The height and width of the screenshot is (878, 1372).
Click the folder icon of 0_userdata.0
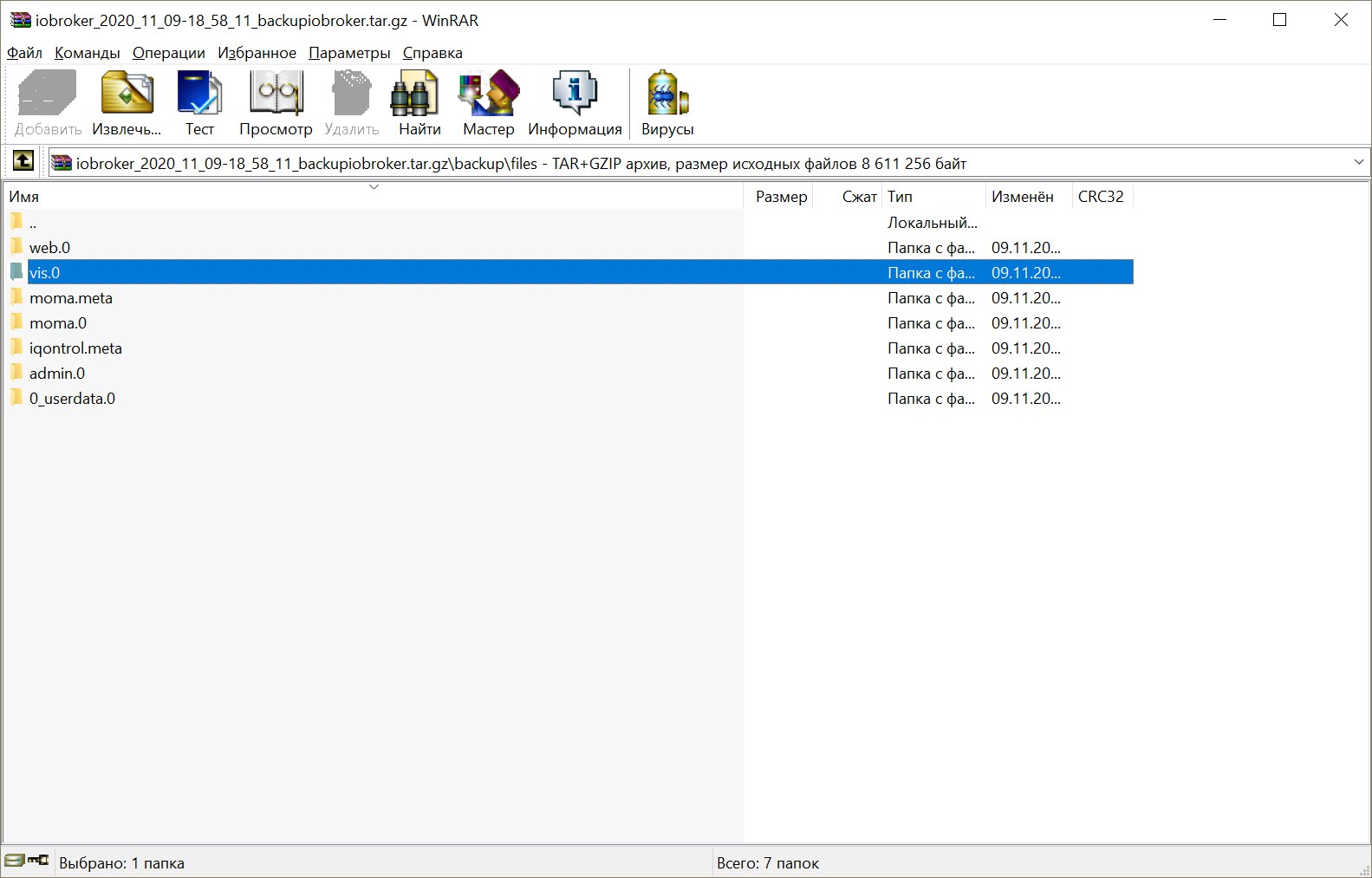click(16, 398)
